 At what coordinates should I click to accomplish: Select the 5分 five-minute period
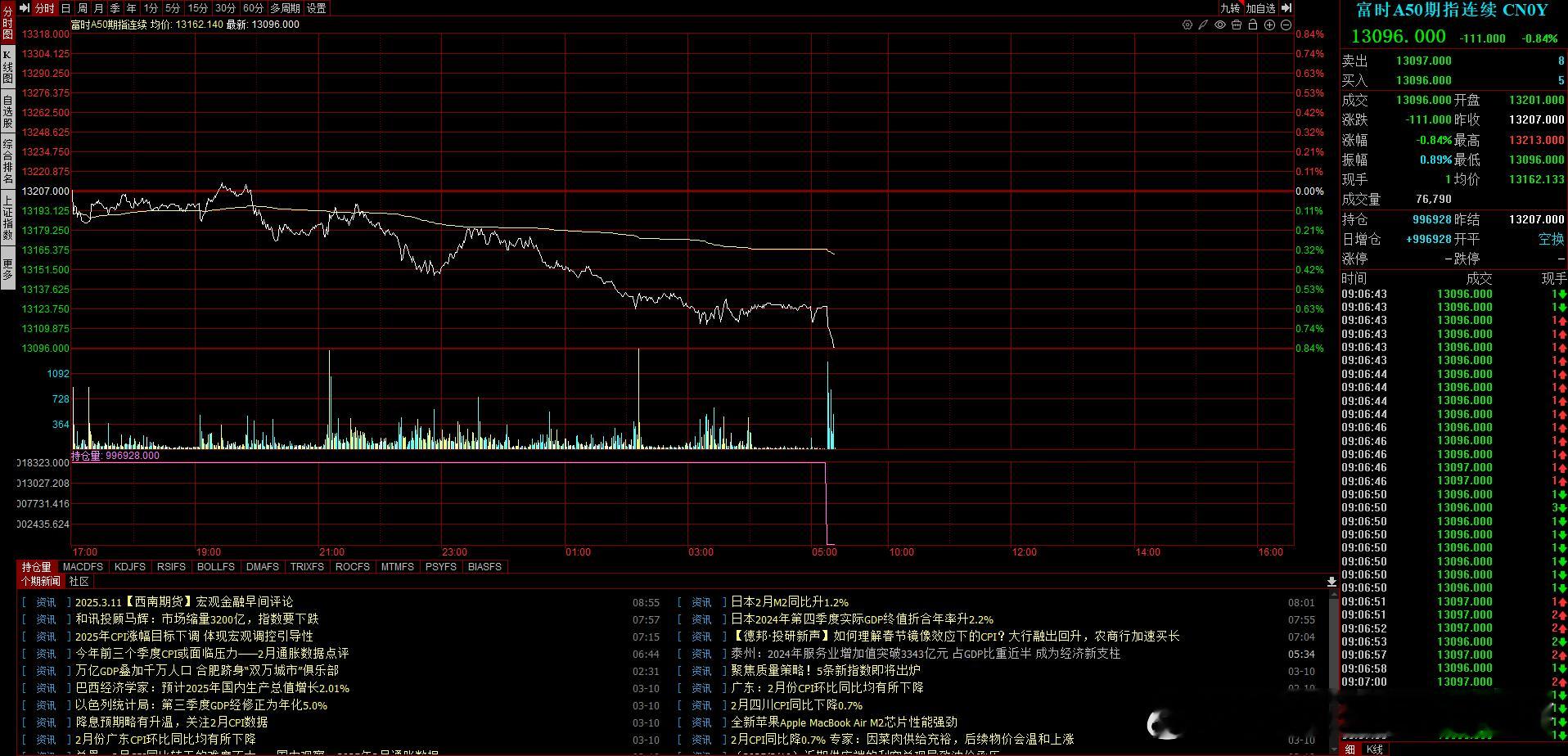point(173,8)
